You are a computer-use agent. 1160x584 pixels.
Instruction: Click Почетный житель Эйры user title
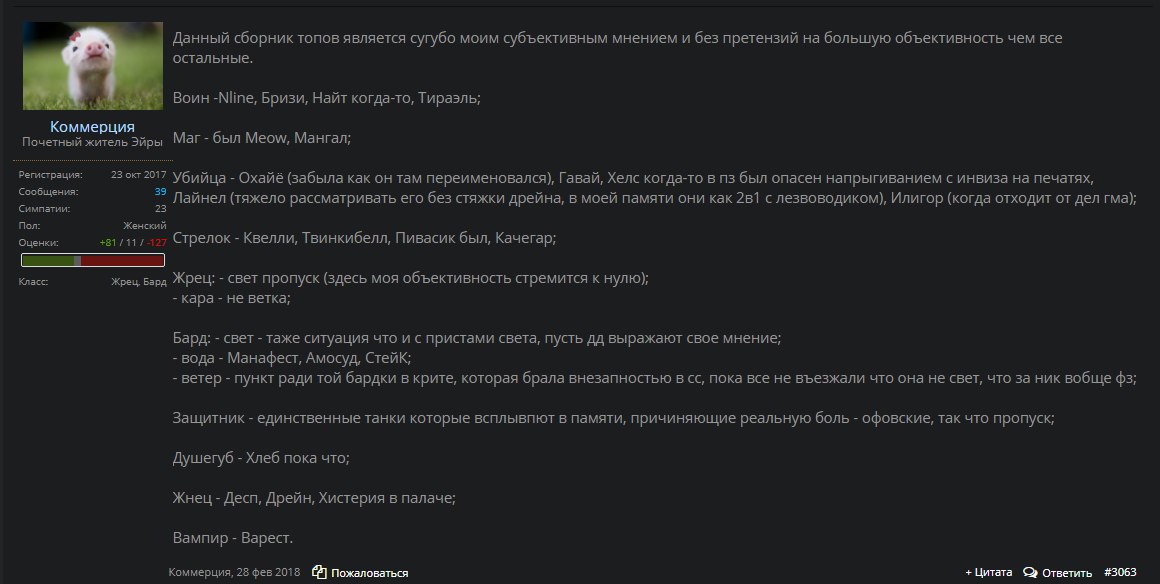tap(92, 142)
